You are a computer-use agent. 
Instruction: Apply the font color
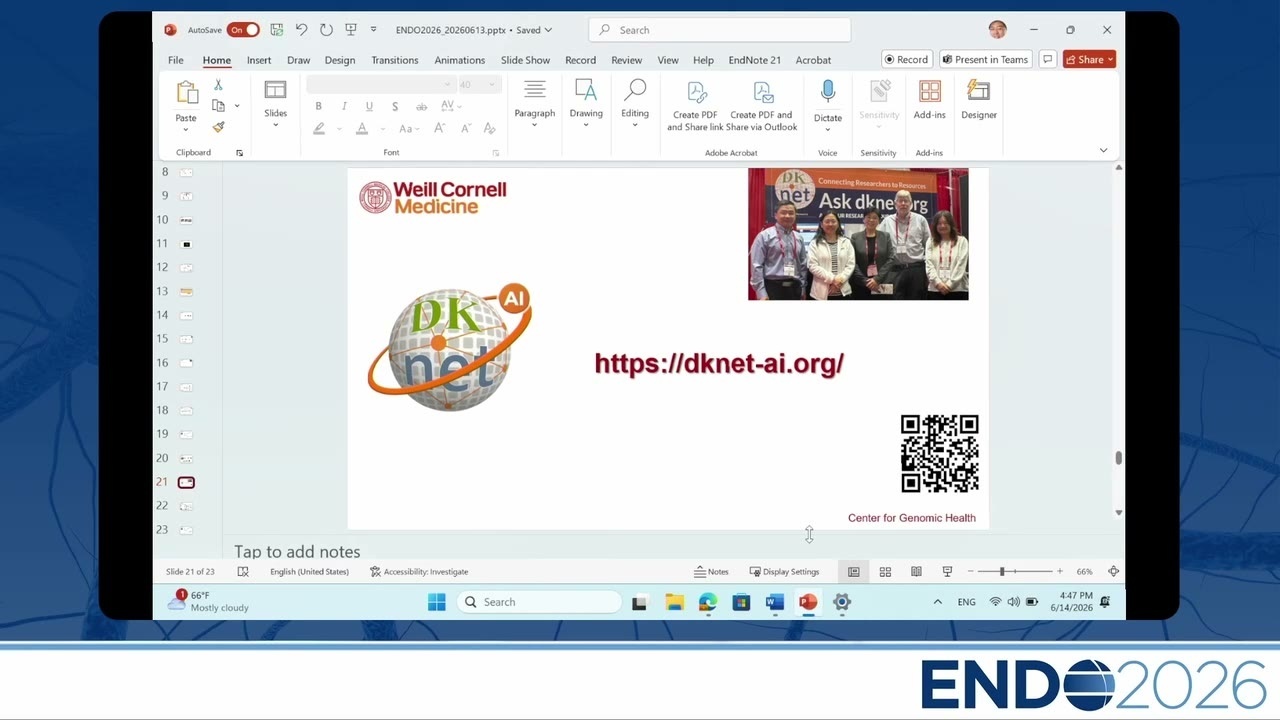pos(361,129)
